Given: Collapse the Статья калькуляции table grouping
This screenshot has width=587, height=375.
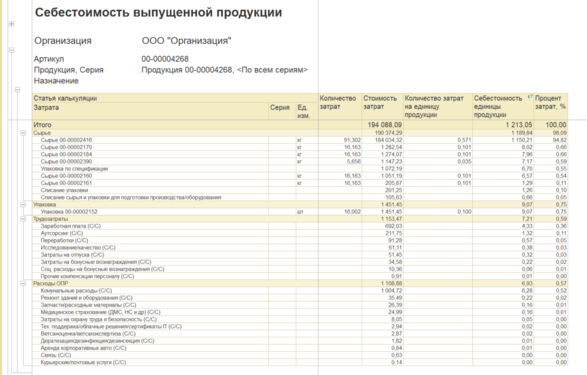Looking at the screenshot, I should (x=17, y=90).
